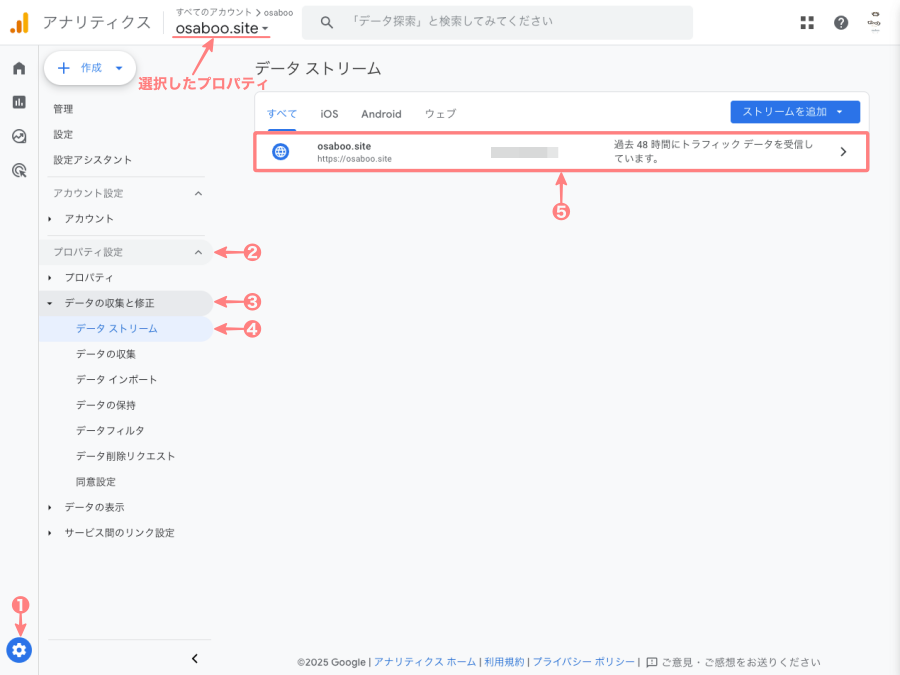This screenshot has width=900, height=675.
Task: Select データの収集 menu item
Action: 106,354
